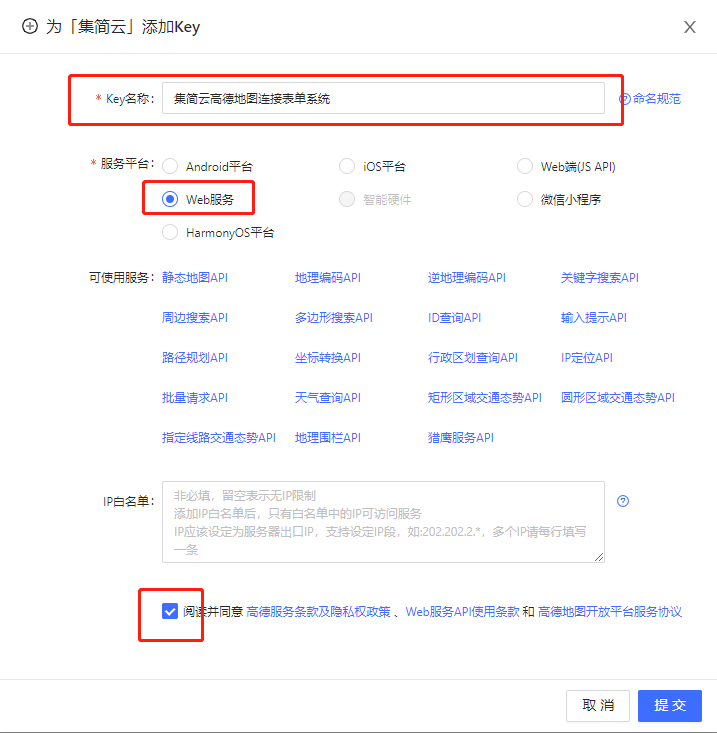
Task: Click the 提交 button
Action: [x=670, y=705]
